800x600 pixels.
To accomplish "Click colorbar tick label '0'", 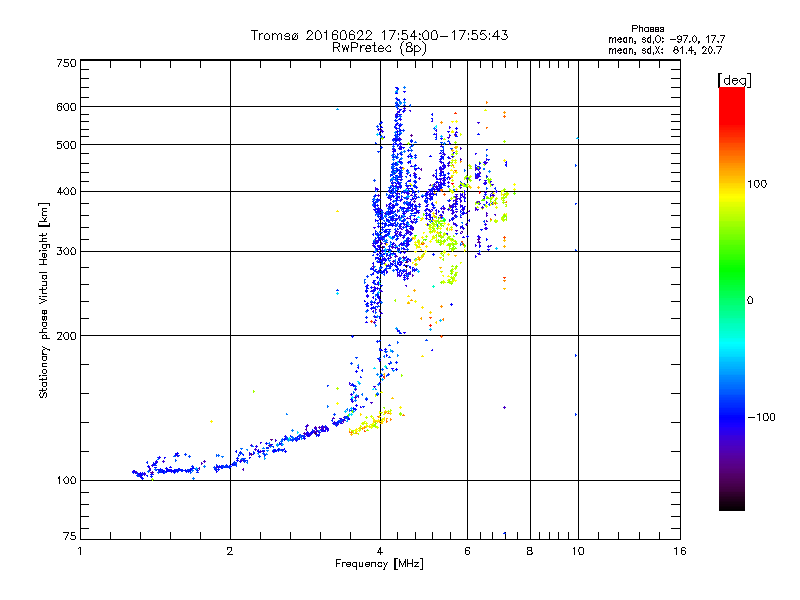I will click(x=750, y=301).
